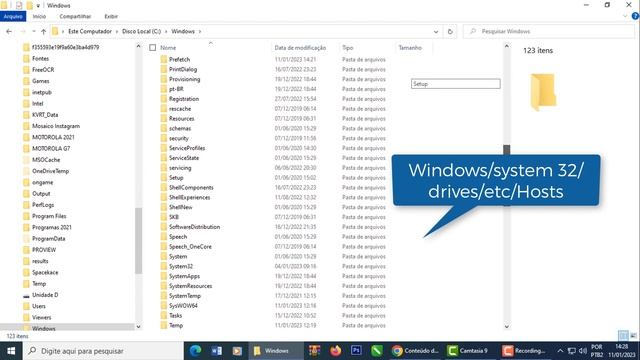Sort by Nome column header
The image size is (640, 360).
coord(168,48)
